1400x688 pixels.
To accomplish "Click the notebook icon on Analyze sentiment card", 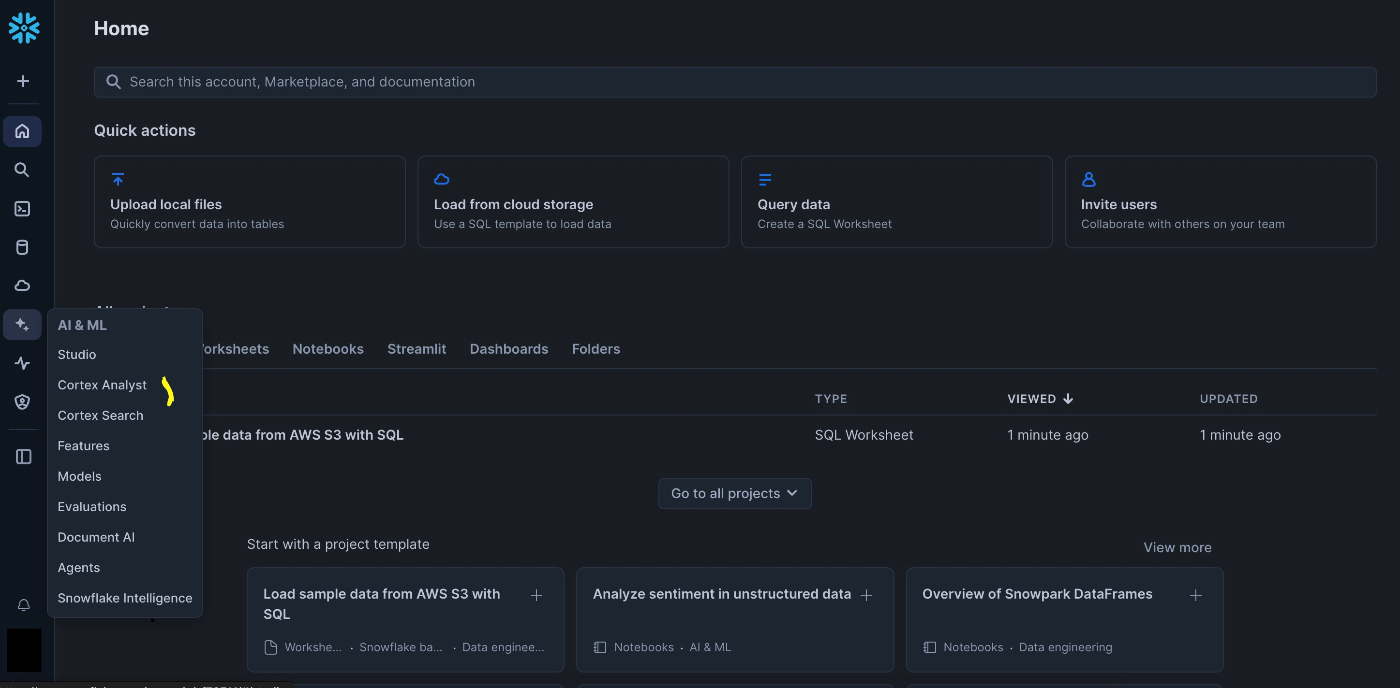I will [600, 647].
